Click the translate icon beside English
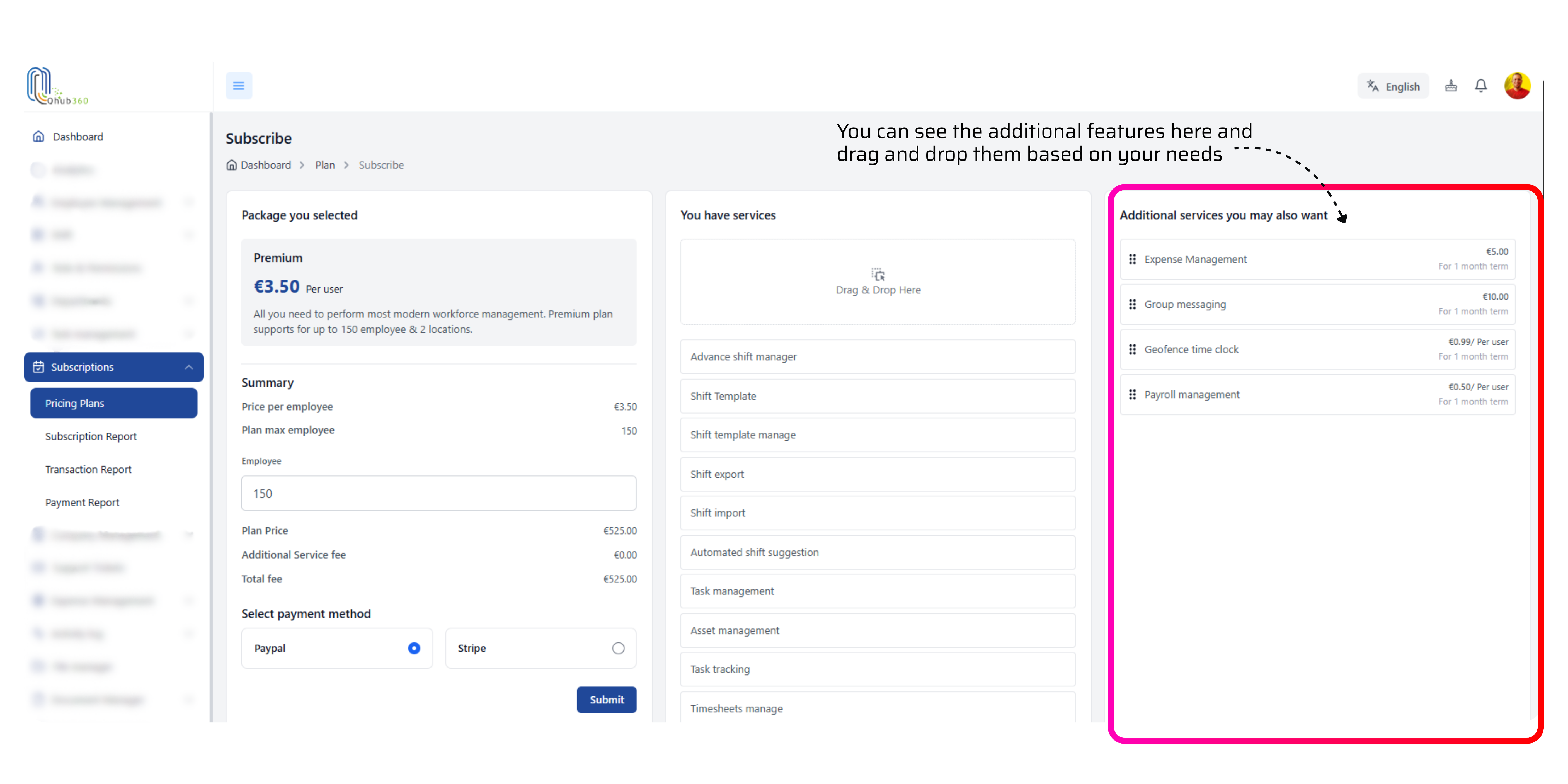This screenshot has width=1568, height=784. coord(1373,86)
